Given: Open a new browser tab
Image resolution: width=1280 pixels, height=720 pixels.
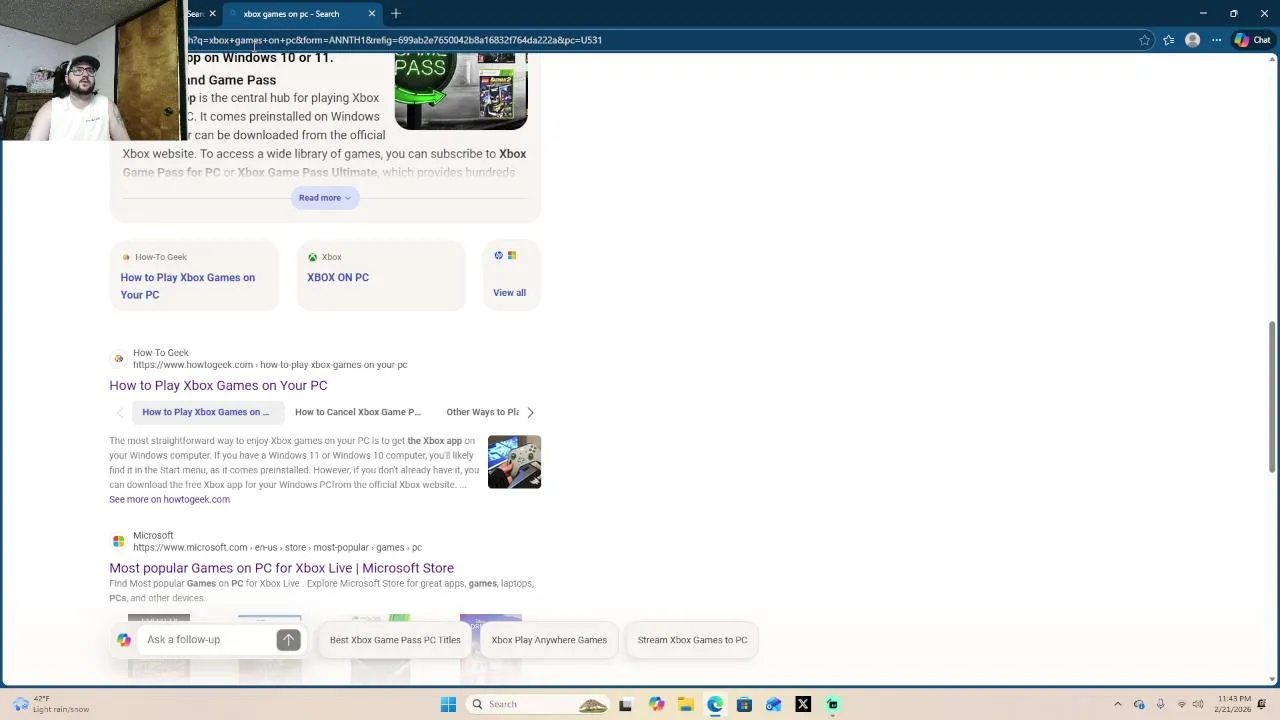Looking at the screenshot, I should pos(396,13).
